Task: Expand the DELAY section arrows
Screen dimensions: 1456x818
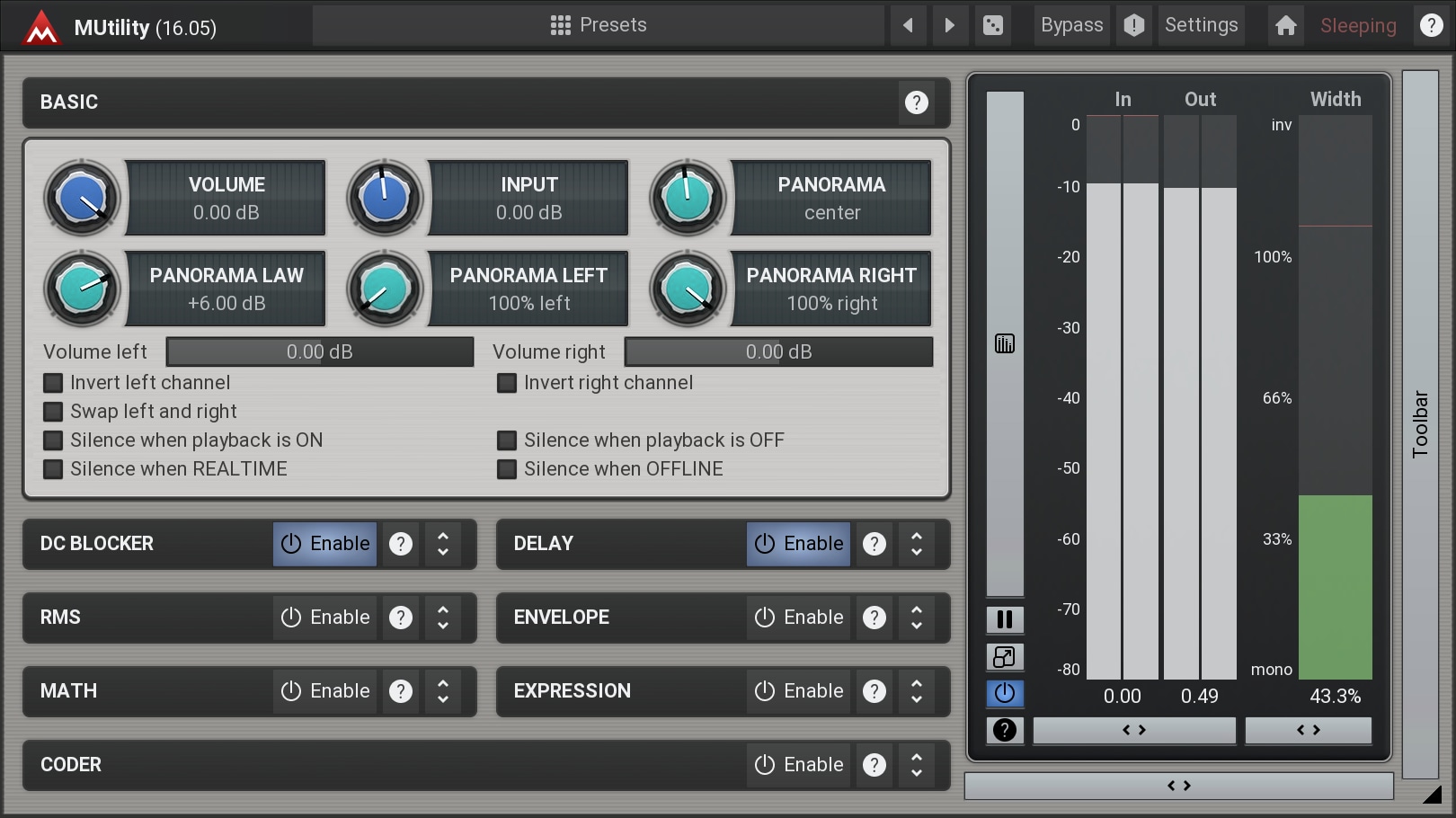Action: tap(917, 544)
